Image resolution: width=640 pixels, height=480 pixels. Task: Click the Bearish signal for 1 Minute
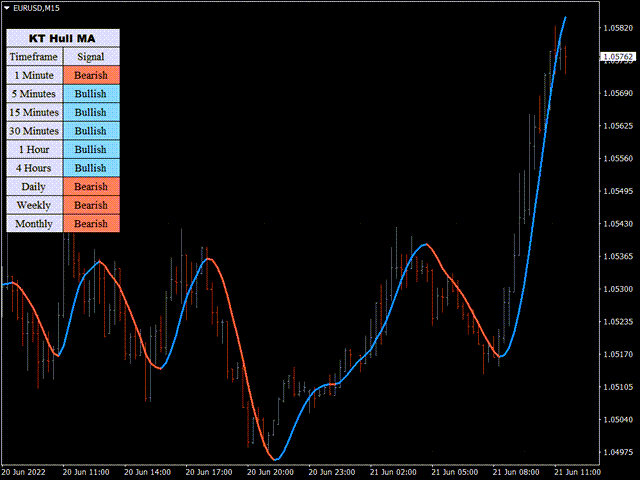[x=91, y=75]
